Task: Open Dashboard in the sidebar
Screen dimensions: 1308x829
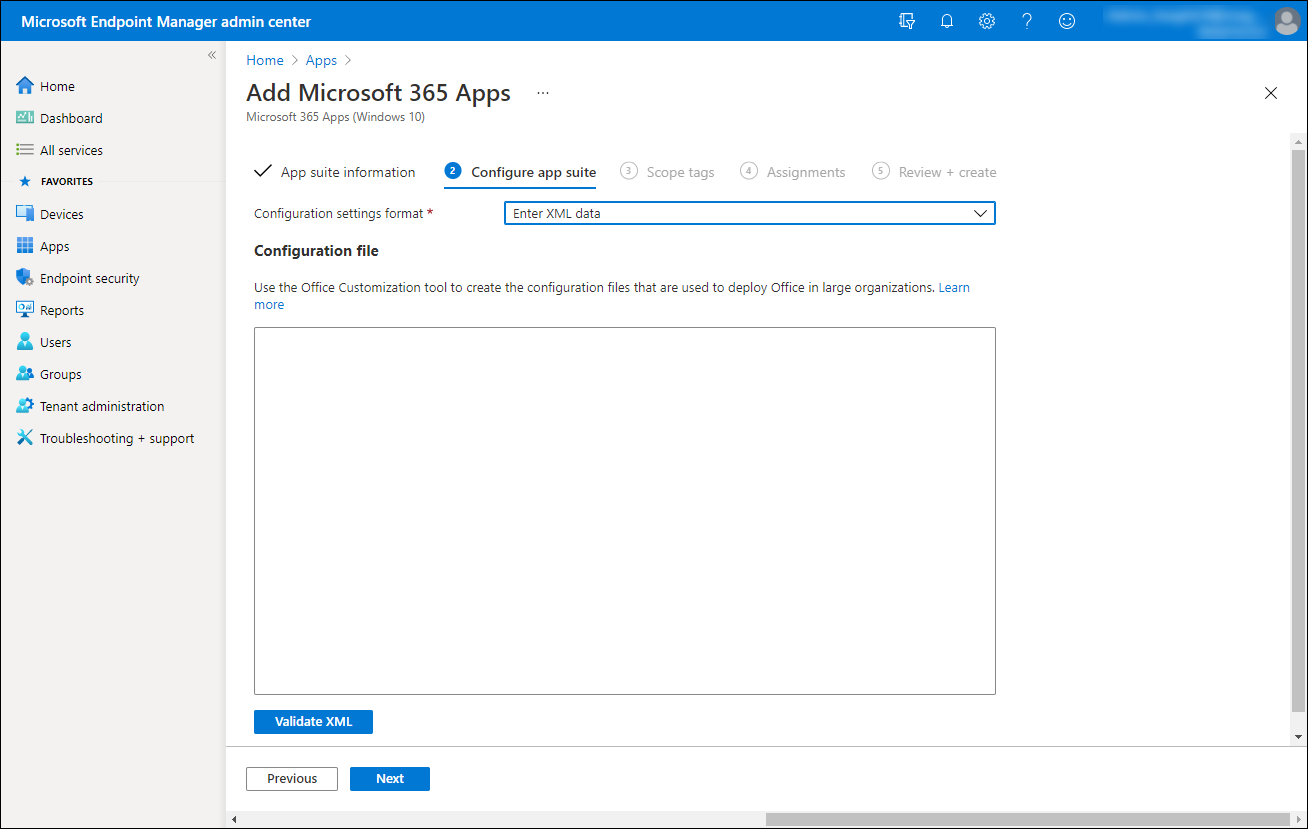Action: pyautogui.click(x=71, y=118)
